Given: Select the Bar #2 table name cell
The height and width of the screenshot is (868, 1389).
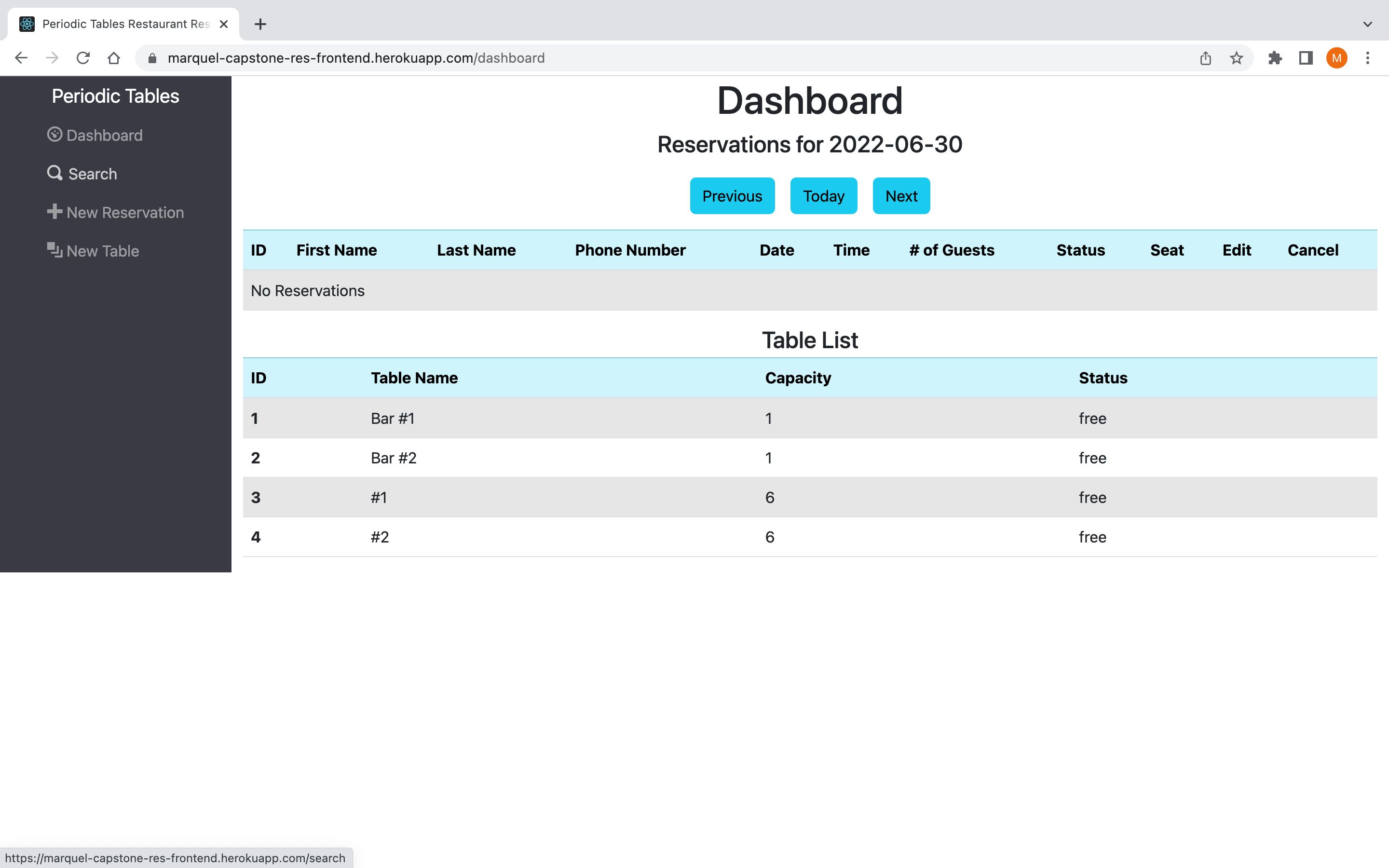Looking at the screenshot, I should 393,458.
